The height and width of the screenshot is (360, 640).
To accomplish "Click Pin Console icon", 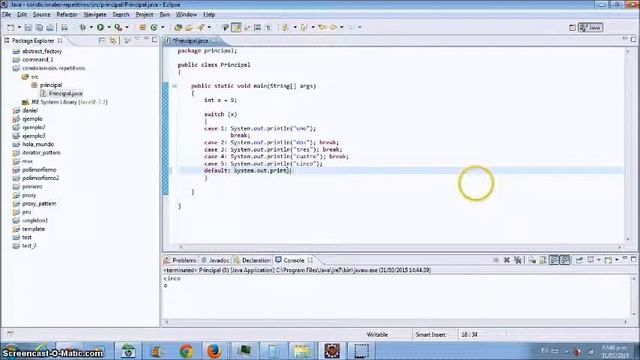I will pos(580,260).
